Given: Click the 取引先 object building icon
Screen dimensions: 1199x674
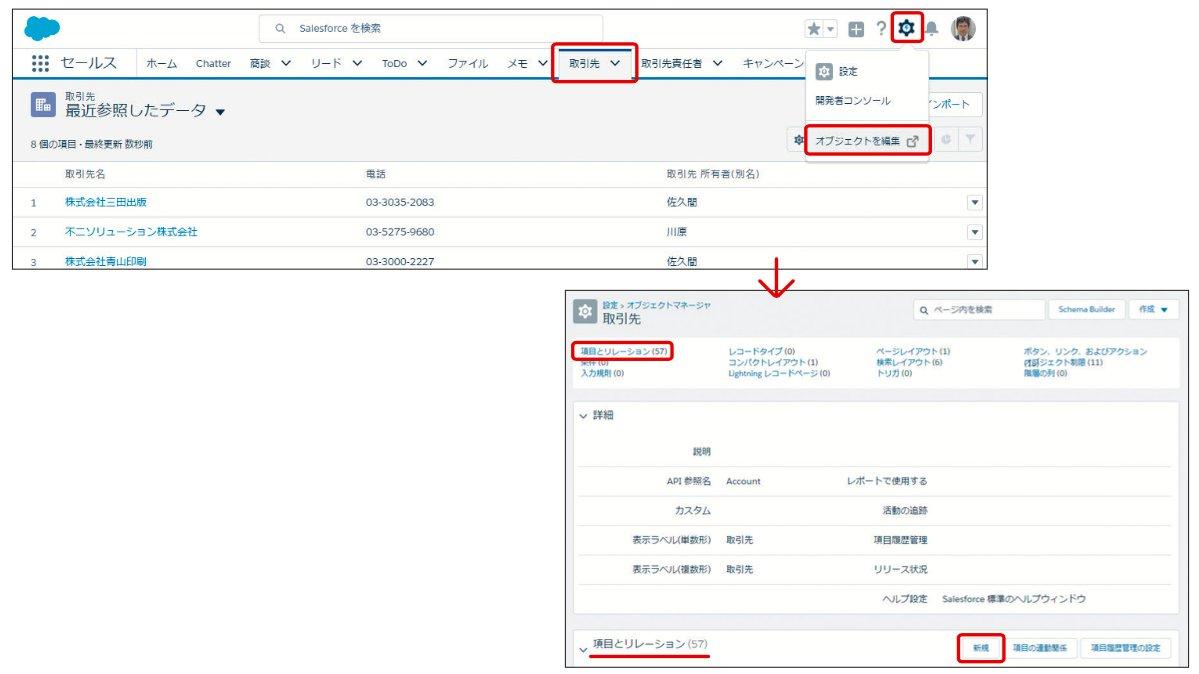Looking at the screenshot, I should pyautogui.click(x=43, y=104).
